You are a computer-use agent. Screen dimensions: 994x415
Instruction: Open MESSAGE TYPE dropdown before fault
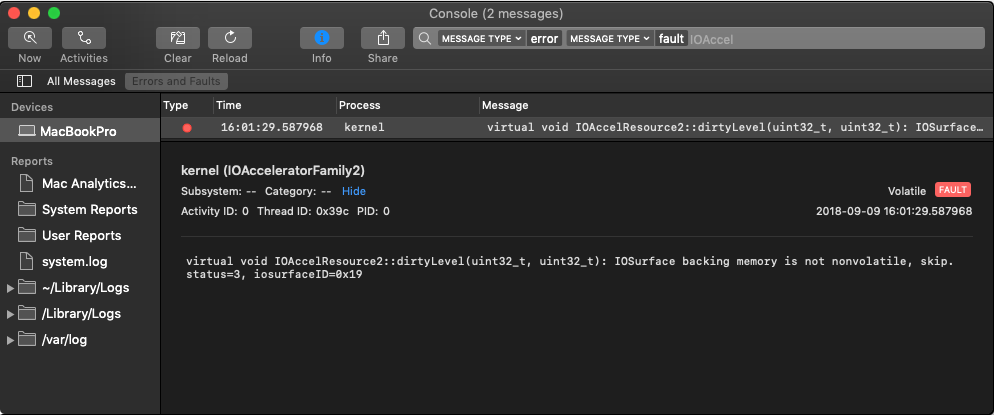point(609,39)
